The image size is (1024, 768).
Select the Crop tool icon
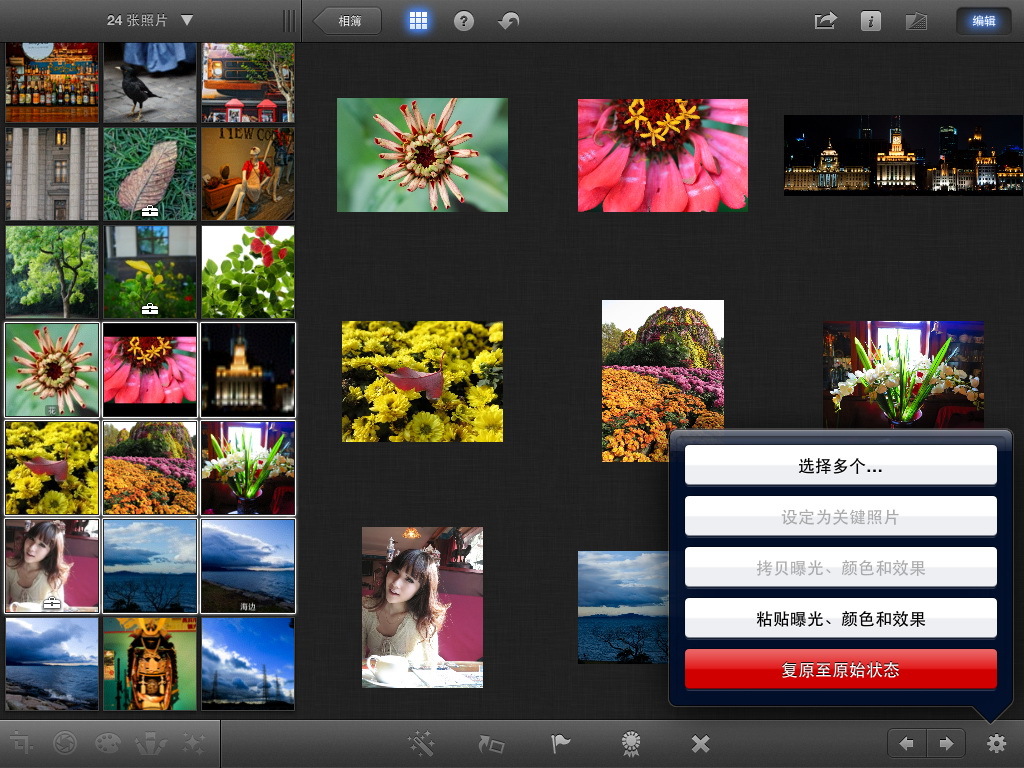point(22,744)
